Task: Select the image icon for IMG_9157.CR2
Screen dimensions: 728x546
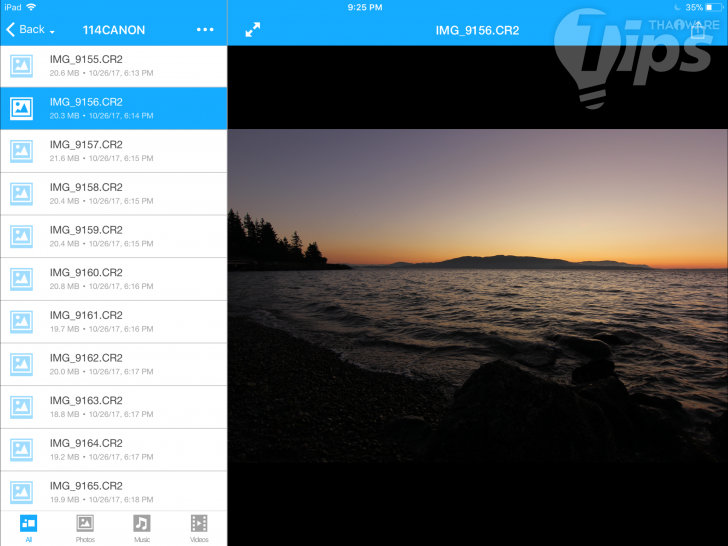Action: [x=21, y=151]
